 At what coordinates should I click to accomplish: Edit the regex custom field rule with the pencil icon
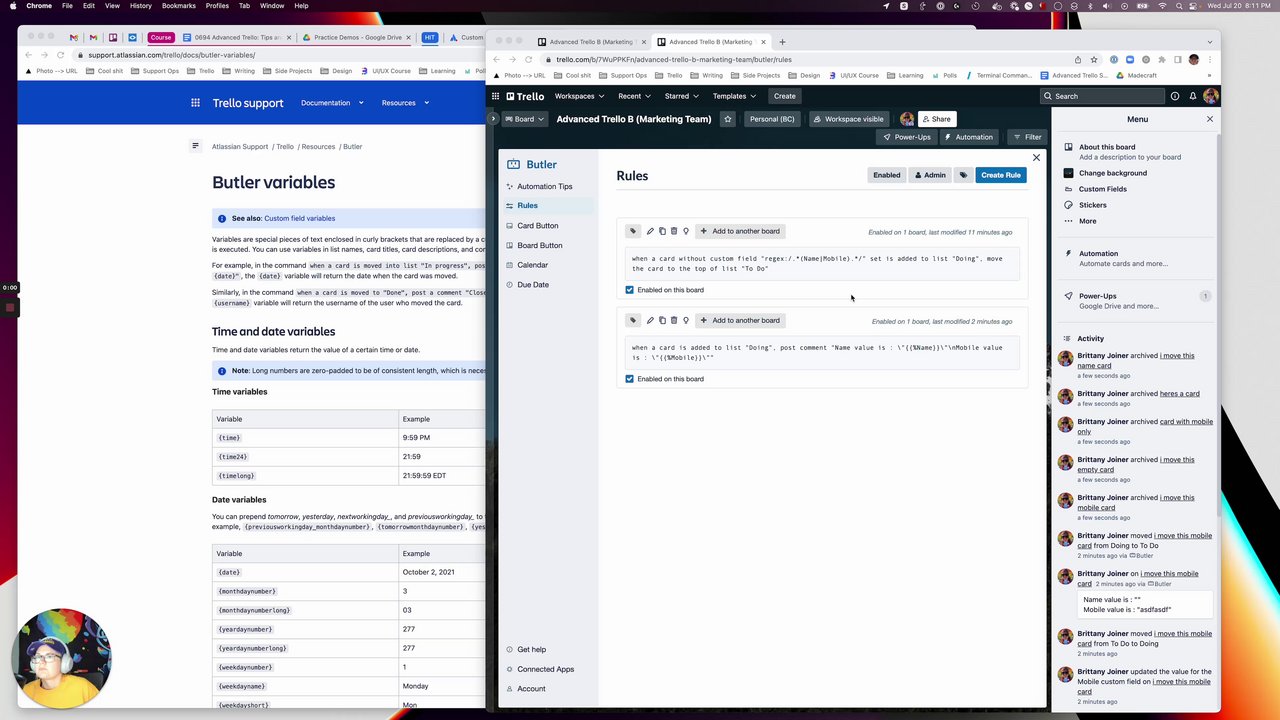(650, 231)
